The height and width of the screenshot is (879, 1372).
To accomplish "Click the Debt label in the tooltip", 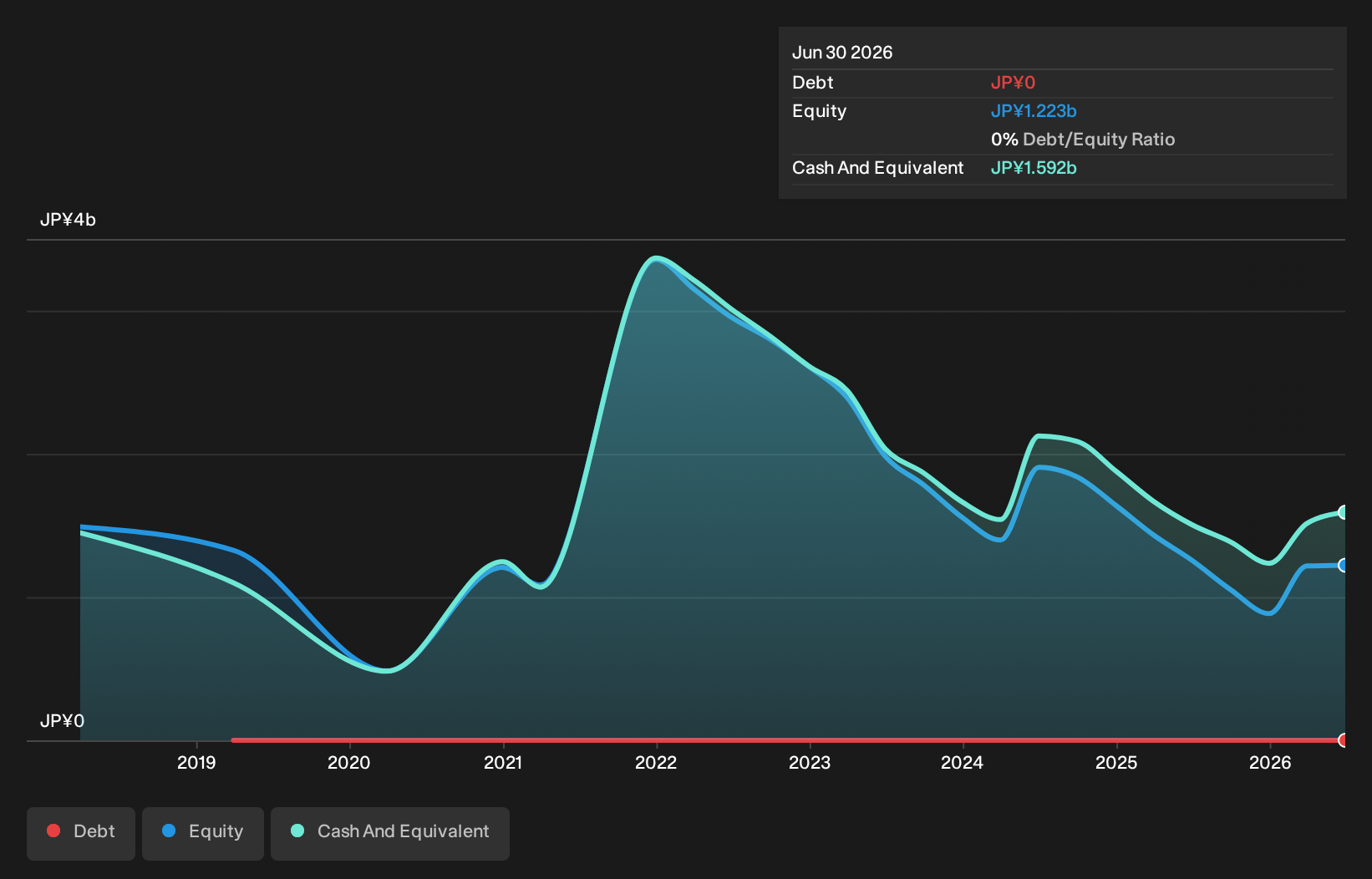I will [x=813, y=83].
